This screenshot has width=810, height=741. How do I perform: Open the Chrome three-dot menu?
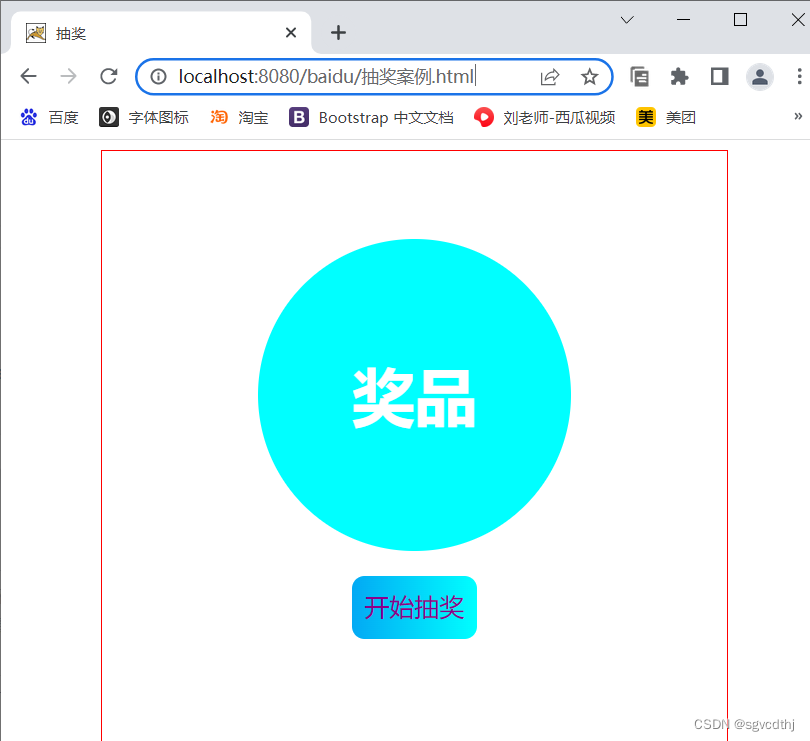pyautogui.click(x=799, y=76)
